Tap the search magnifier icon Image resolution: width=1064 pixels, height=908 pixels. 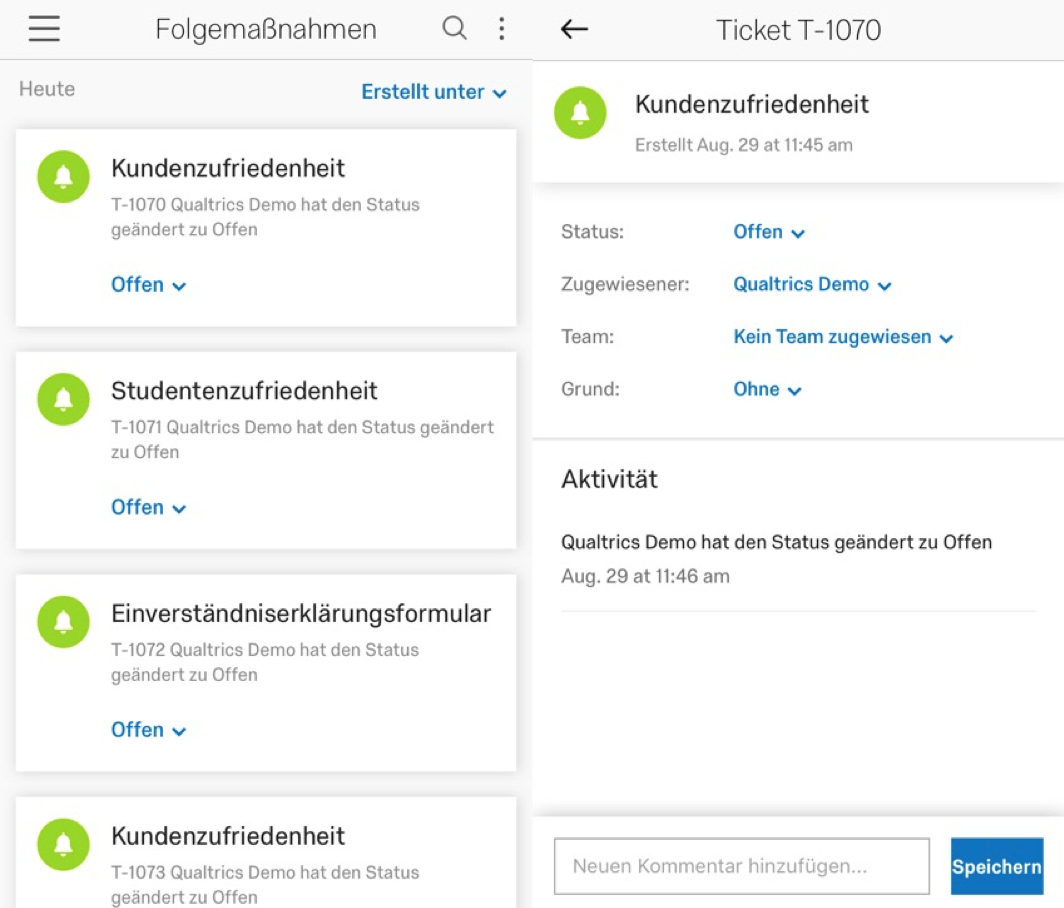click(455, 29)
